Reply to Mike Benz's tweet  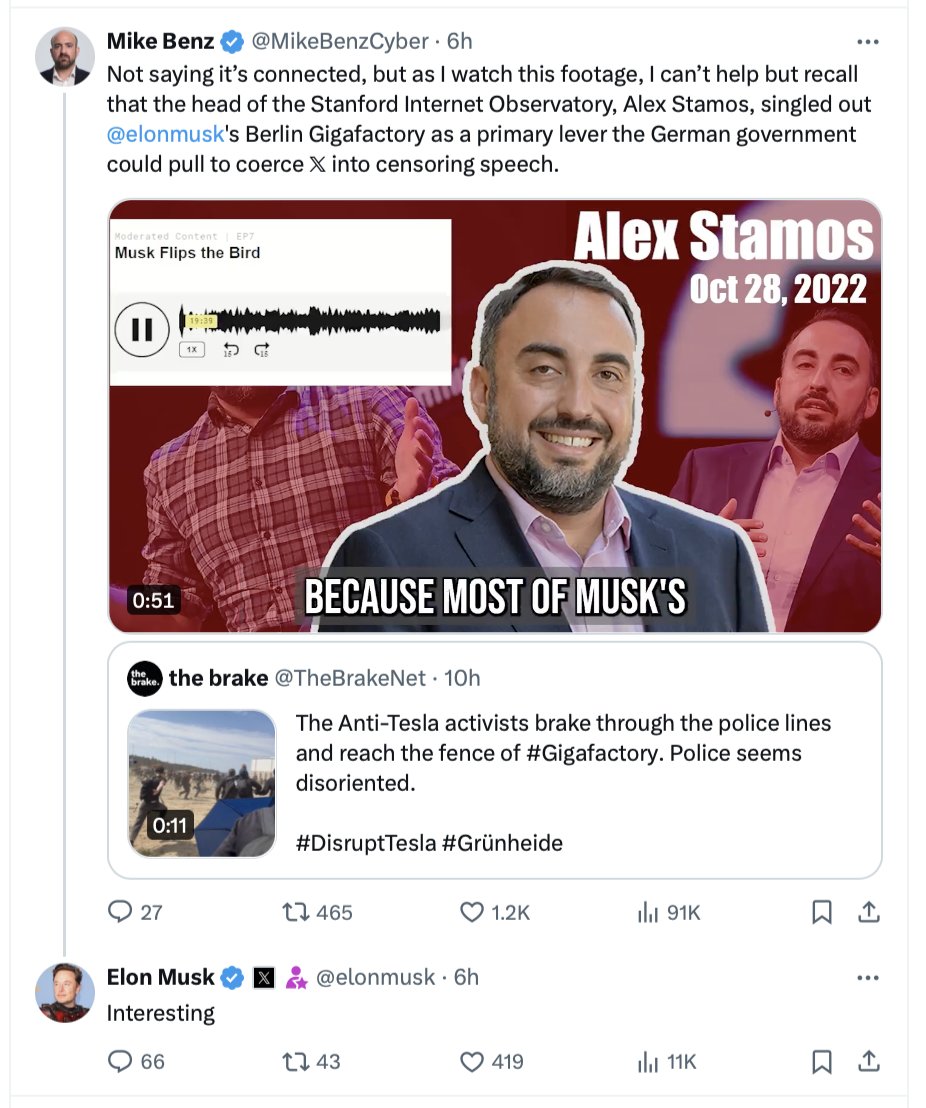pyautogui.click(x=134, y=912)
